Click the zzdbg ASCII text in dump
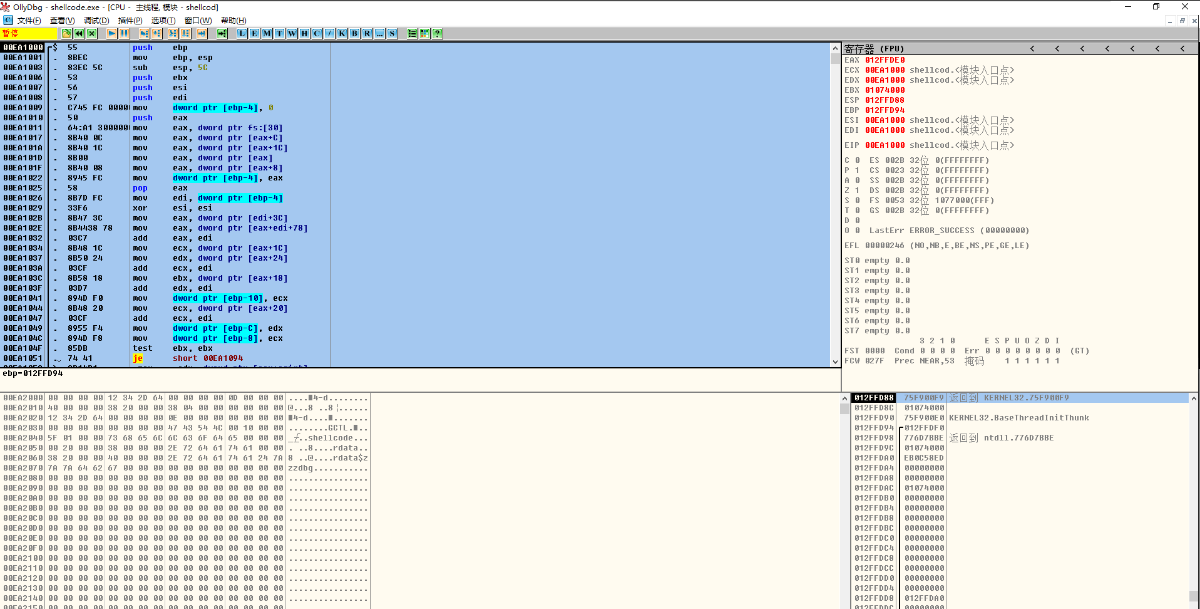 [x=301, y=467]
